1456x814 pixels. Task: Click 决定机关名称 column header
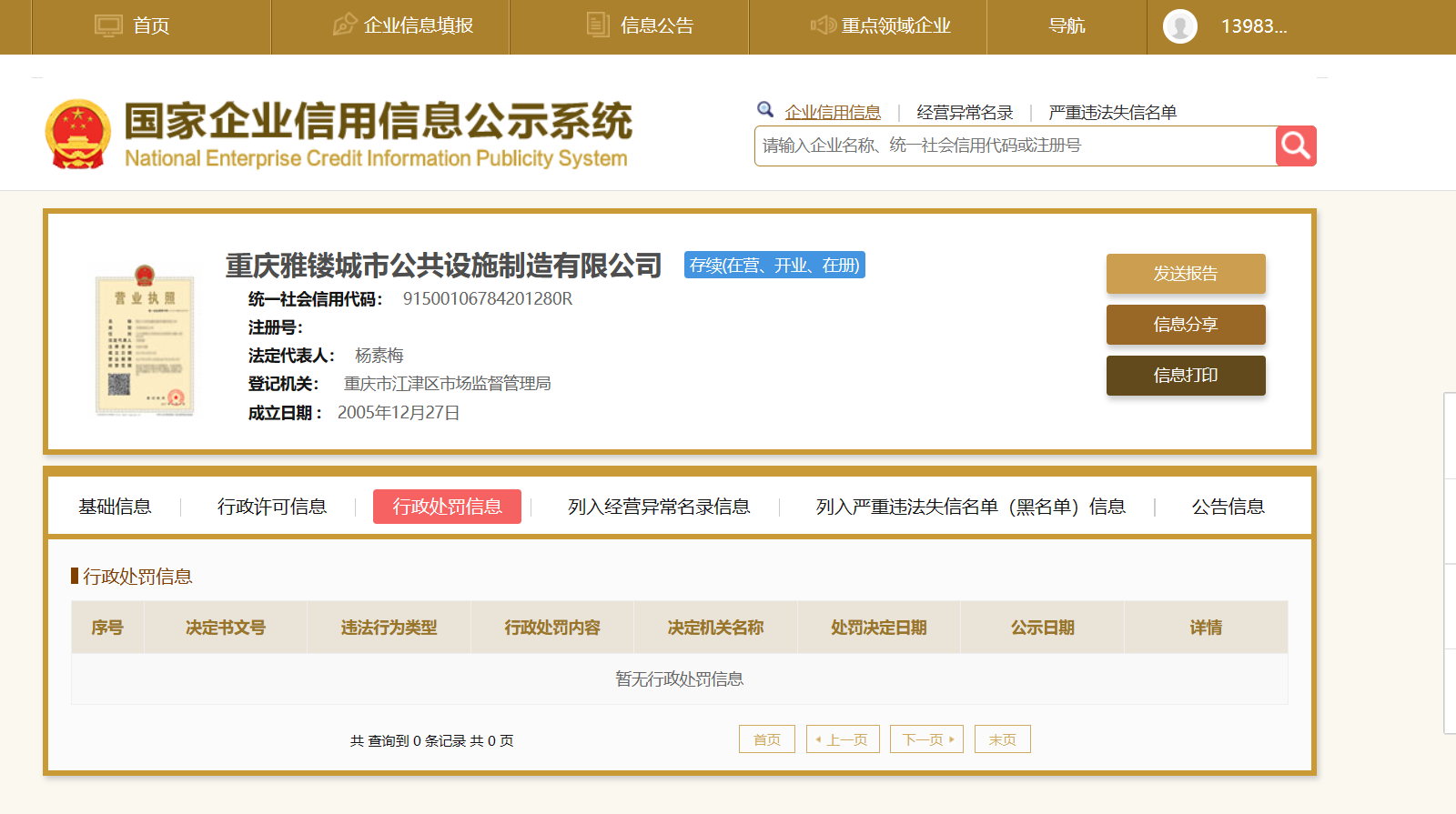point(716,628)
